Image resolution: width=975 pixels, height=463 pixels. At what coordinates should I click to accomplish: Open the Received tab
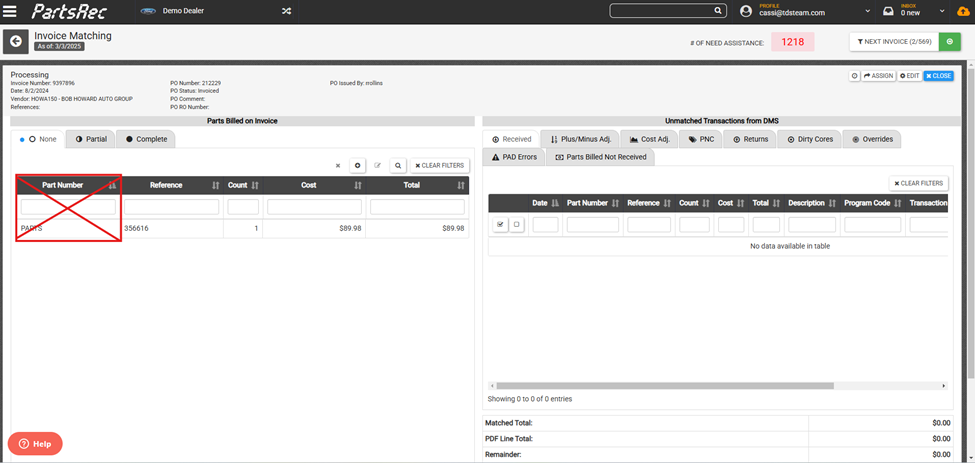coord(511,139)
